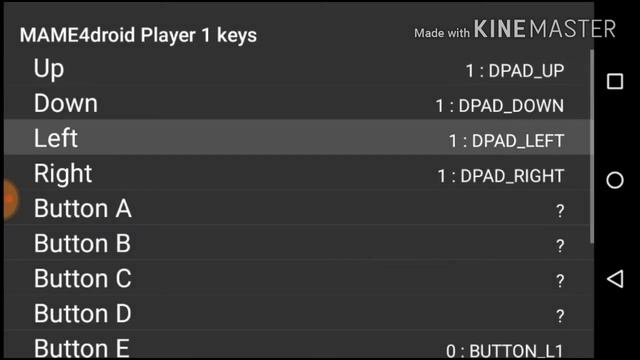
Task: Choose Button C to map
Action: [298, 278]
